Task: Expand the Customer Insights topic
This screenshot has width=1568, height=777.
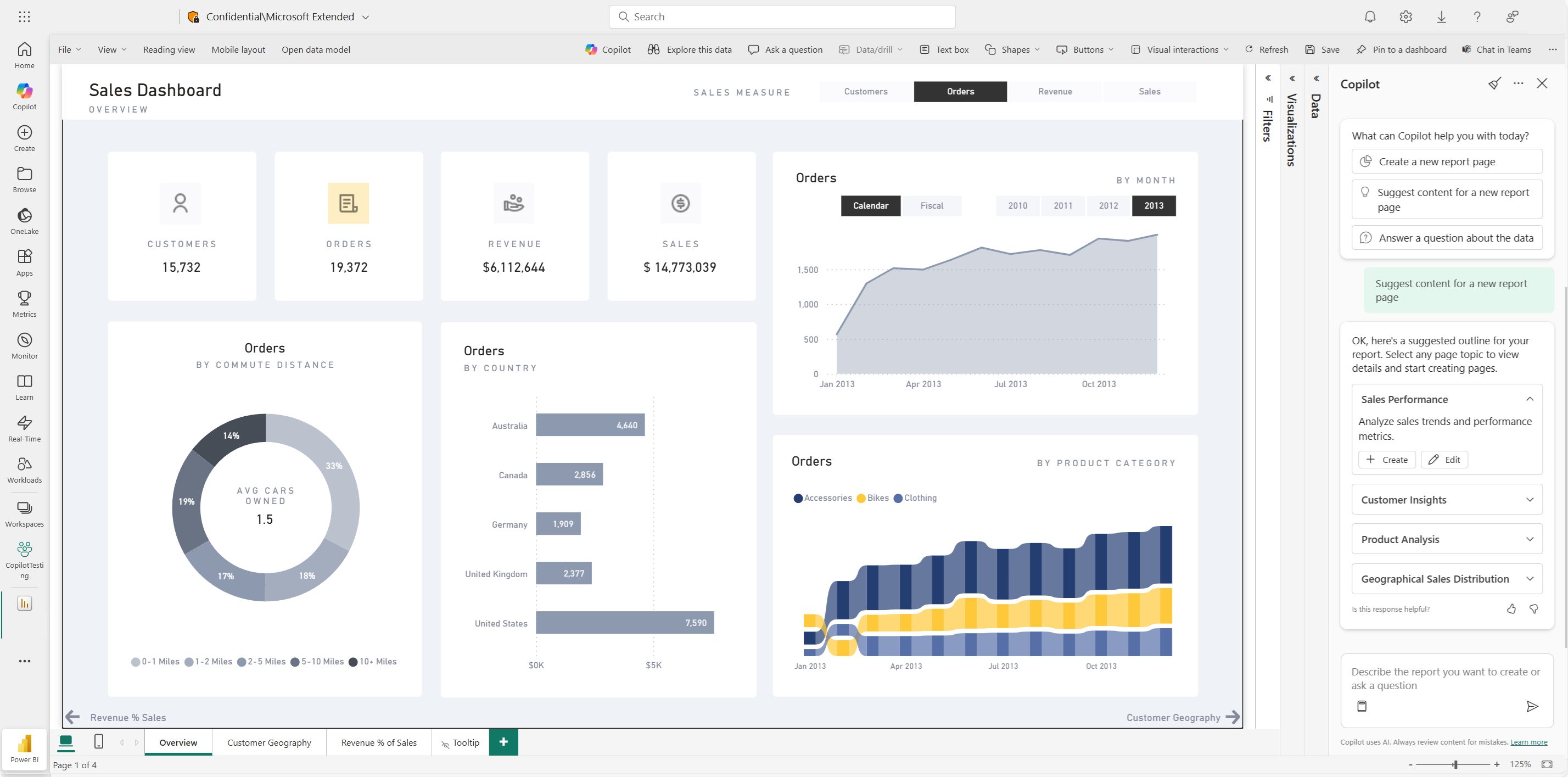Action: (1446, 500)
